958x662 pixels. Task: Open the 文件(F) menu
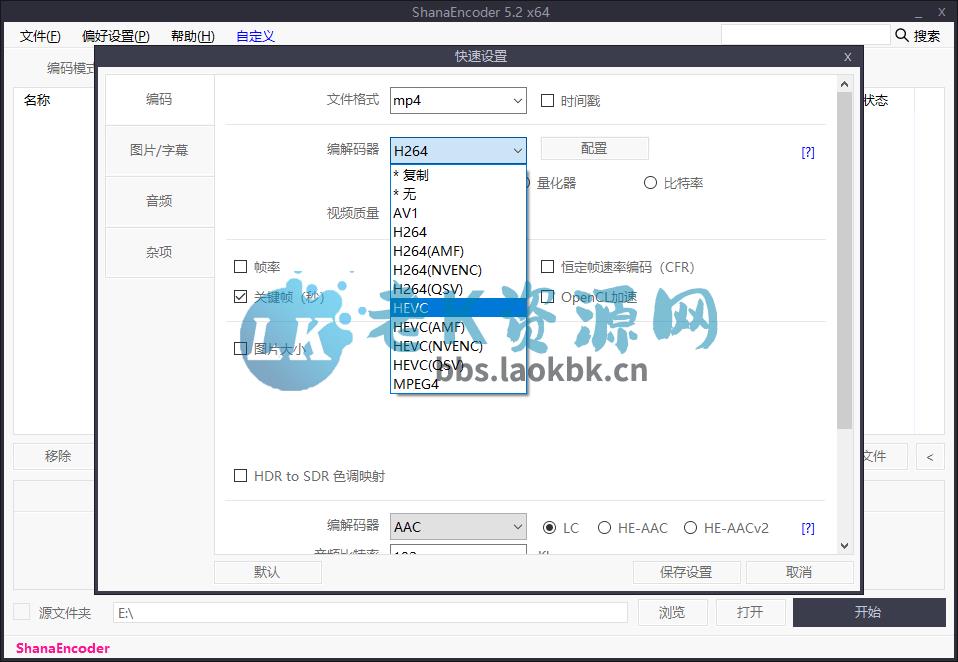(40, 36)
